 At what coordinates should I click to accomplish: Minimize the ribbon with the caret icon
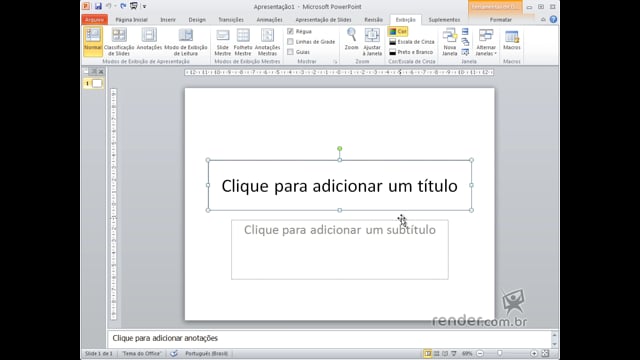pyautogui.click(x=543, y=20)
